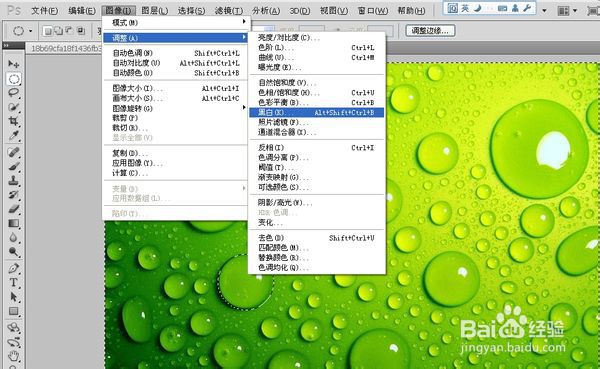Open the 分析(A) menu
600x369 pixels.
tap(266, 11)
